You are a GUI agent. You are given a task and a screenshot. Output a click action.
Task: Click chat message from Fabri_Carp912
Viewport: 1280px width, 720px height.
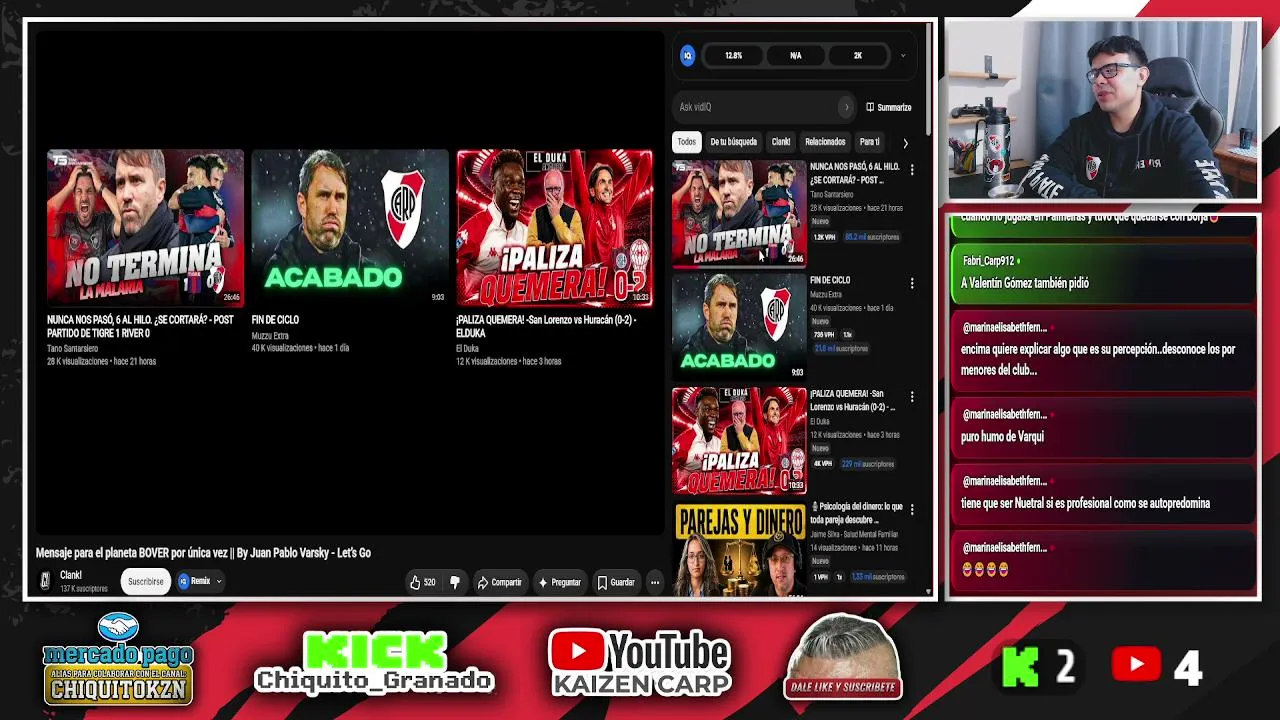(1103, 272)
